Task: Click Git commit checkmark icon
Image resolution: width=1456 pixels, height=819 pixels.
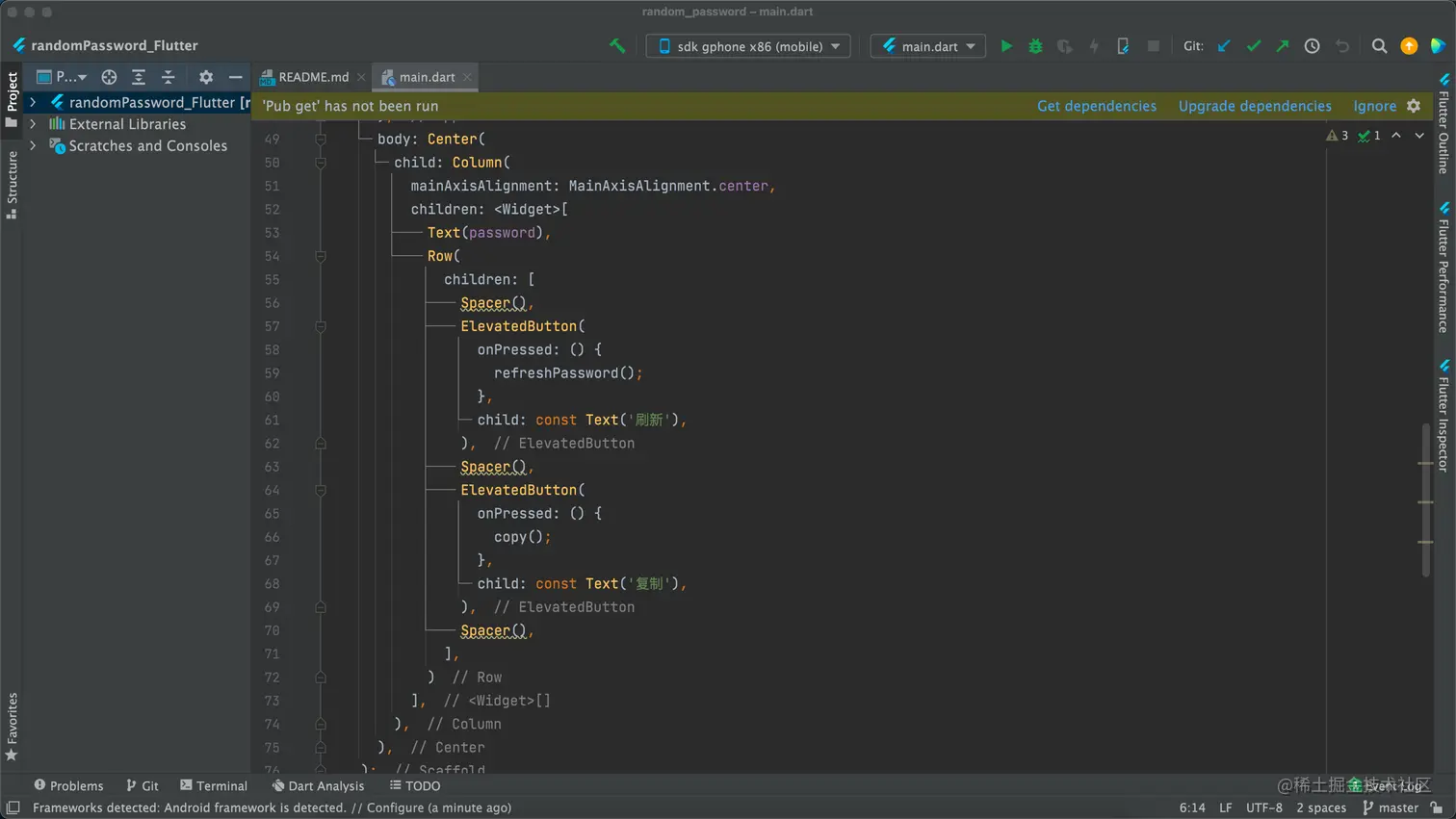Action: pos(1253,46)
